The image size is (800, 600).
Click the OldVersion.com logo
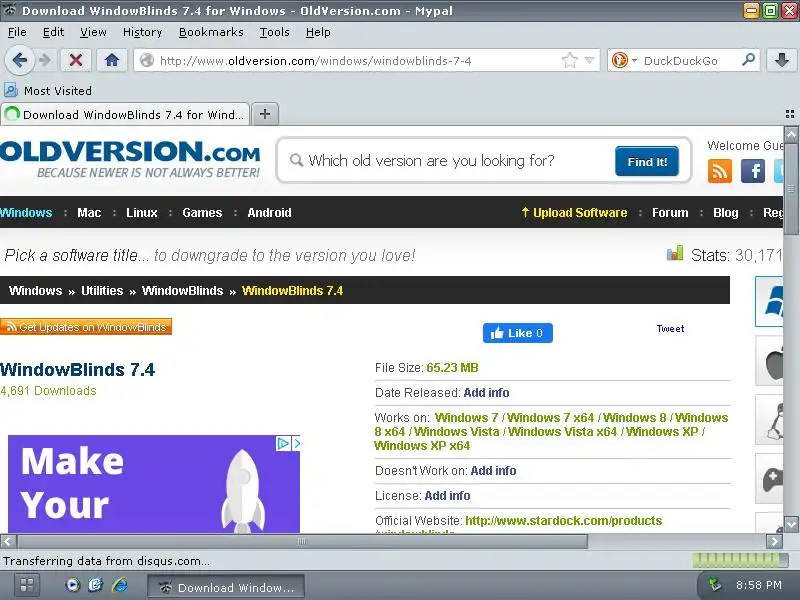point(130,159)
